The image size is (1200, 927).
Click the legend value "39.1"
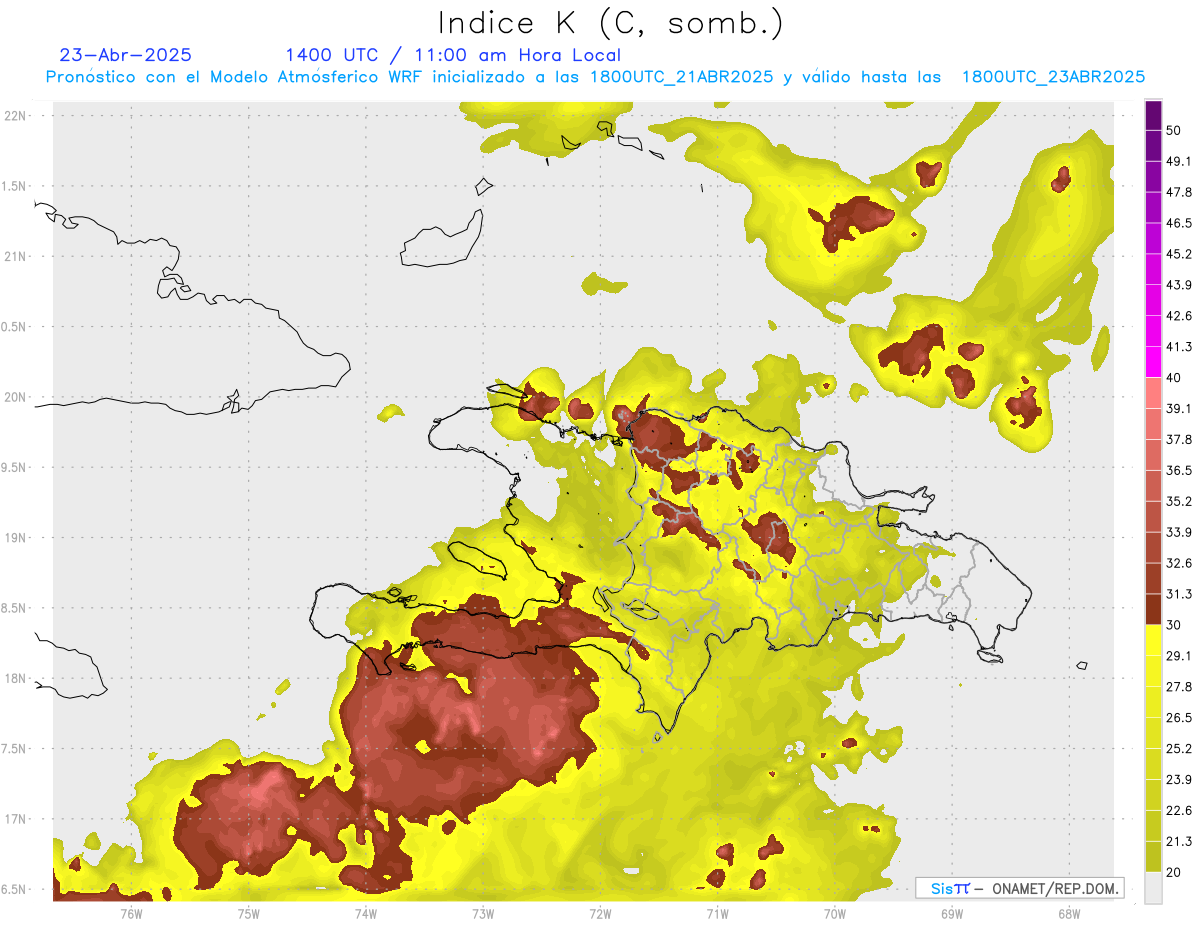point(1179,409)
